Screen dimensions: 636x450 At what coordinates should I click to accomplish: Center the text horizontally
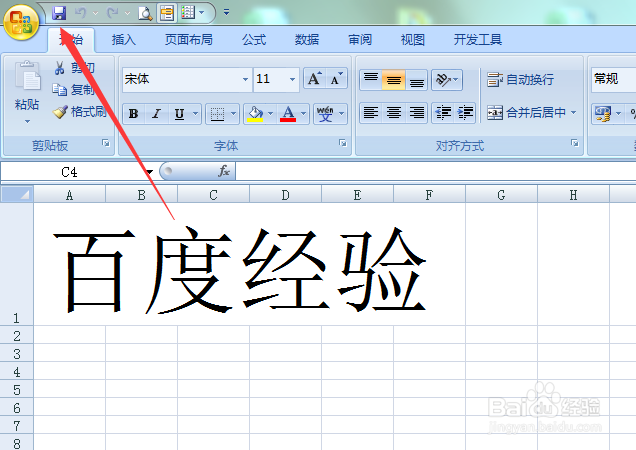pyautogui.click(x=393, y=112)
